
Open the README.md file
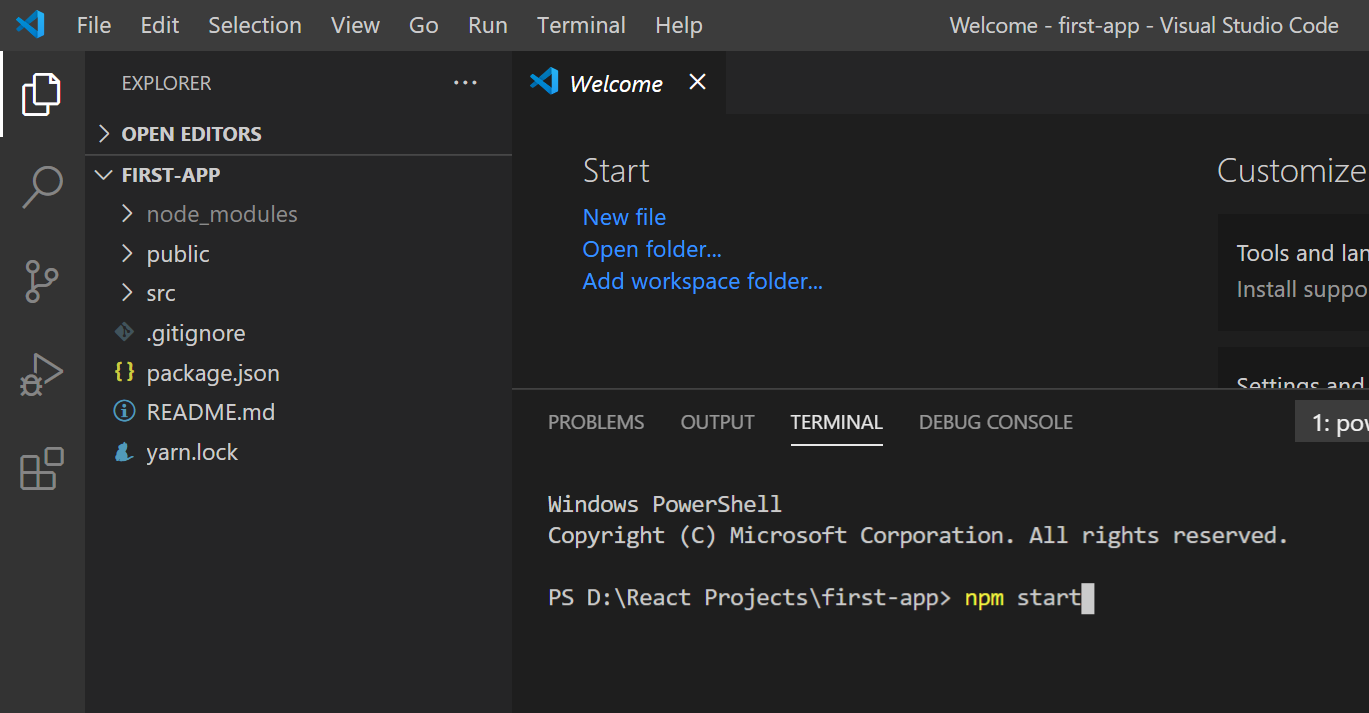tap(211, 412)
